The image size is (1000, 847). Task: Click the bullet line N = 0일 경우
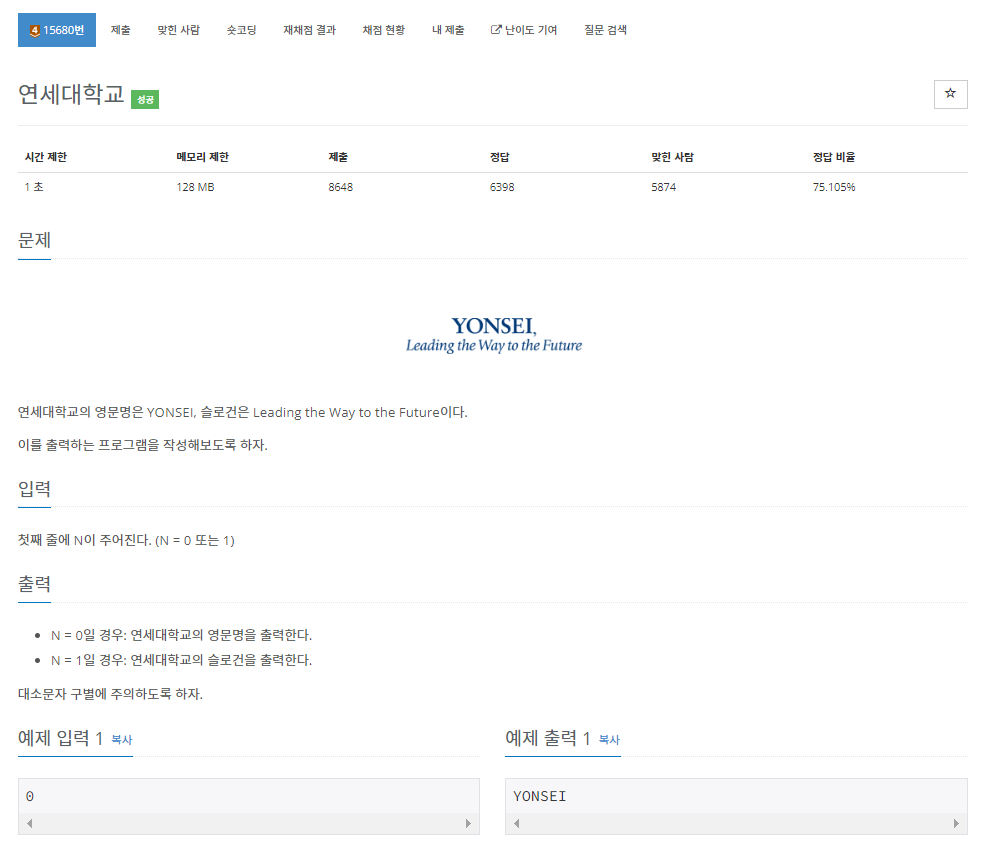[181, 635]
